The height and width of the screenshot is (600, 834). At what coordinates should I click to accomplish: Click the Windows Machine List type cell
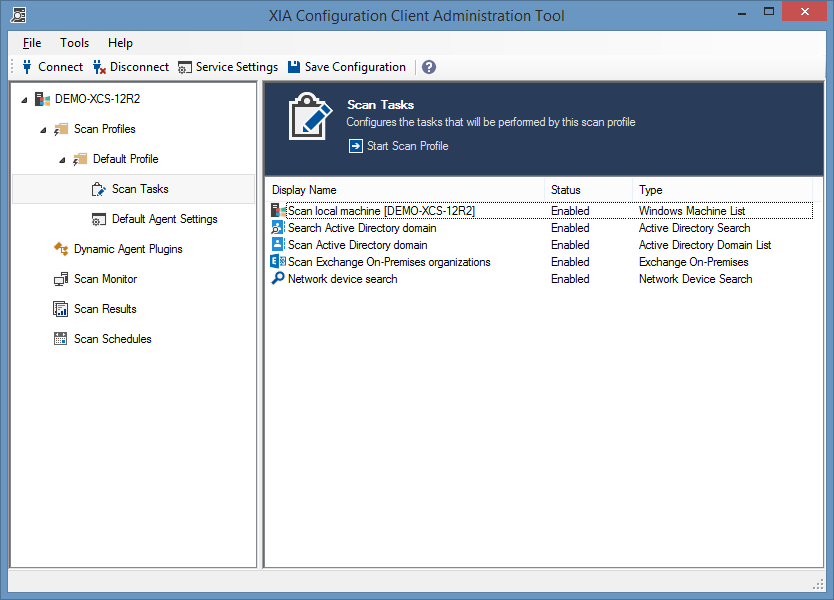[692, 211]
